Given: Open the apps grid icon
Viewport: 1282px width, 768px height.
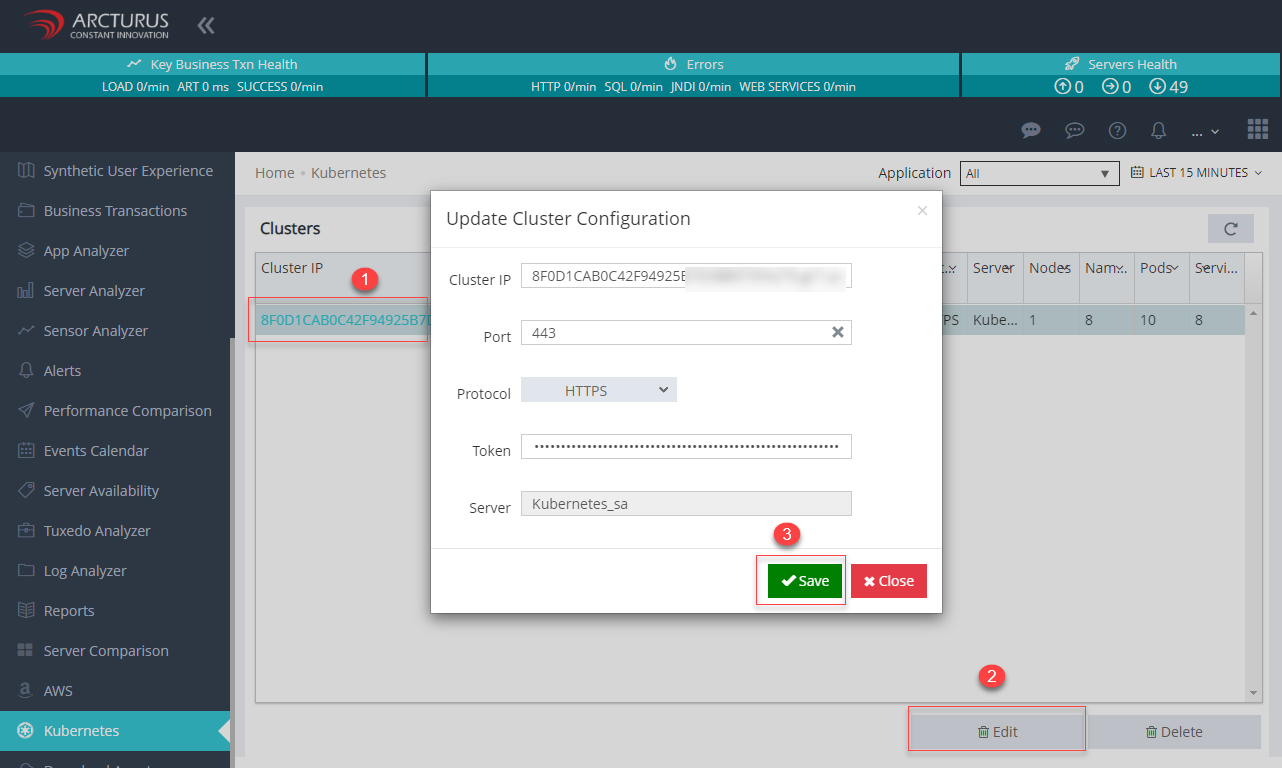Looking at the screenshot, I should tap(1257, 128).
